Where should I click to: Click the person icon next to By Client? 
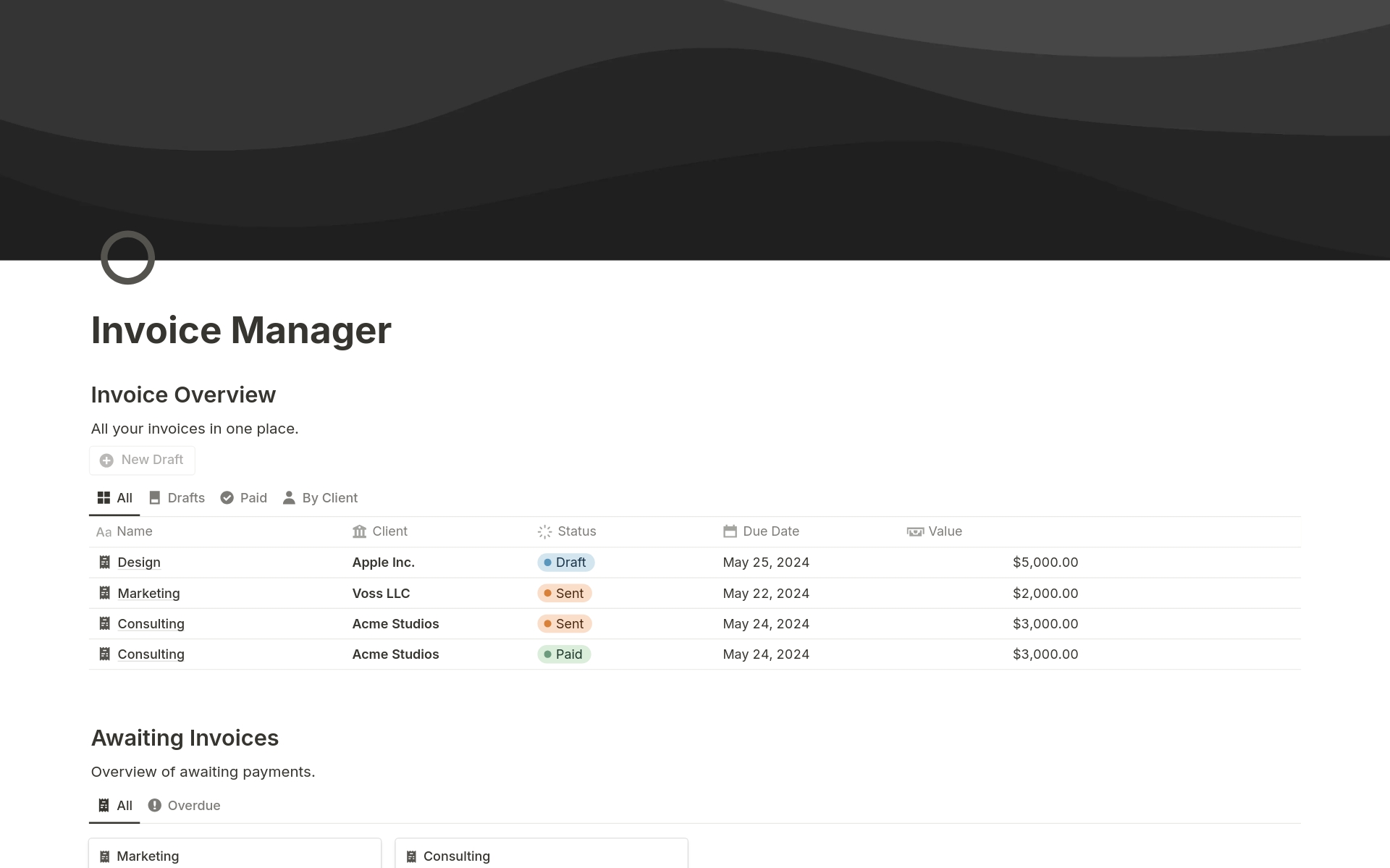[289, 497]
